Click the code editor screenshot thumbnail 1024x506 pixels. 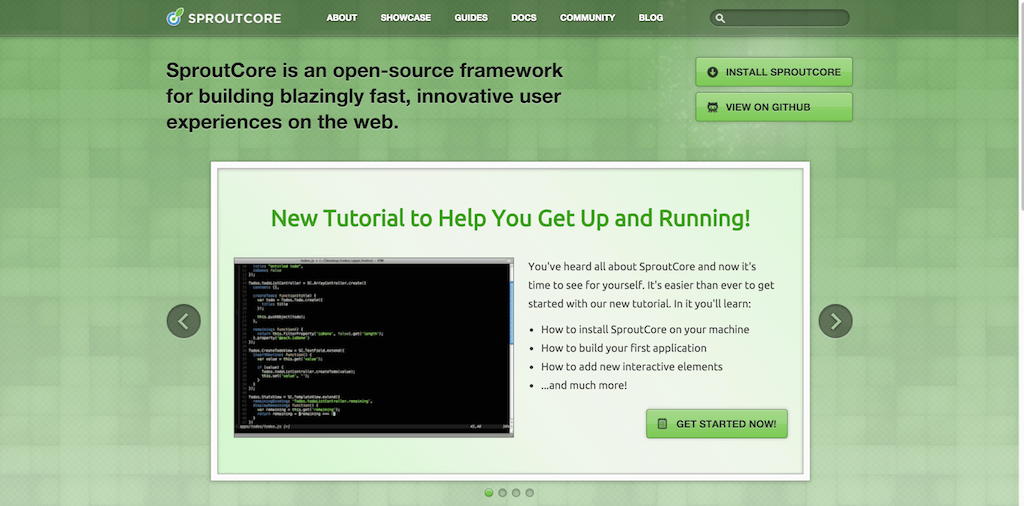374,347
